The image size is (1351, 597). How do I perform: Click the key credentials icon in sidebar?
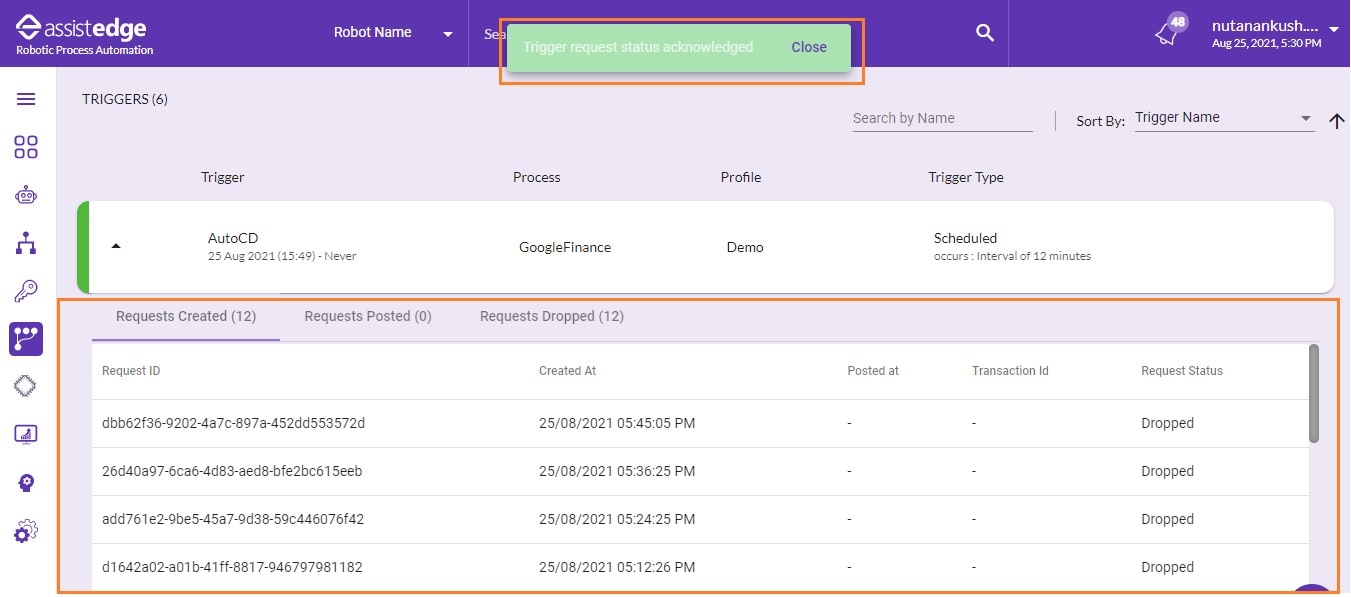(x=26, y=291)
